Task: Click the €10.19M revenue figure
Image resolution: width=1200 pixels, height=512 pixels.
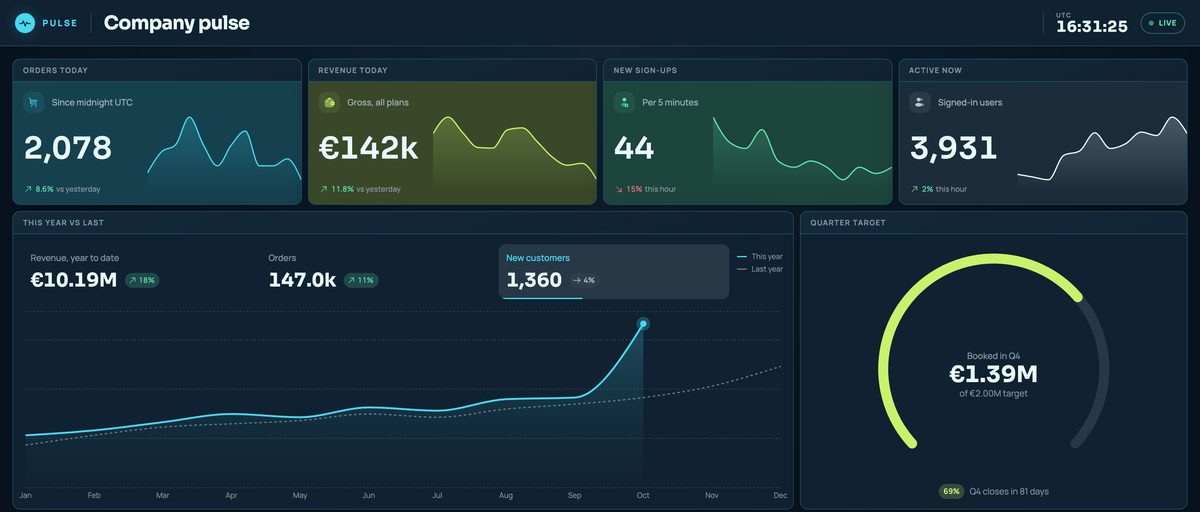Action: tap(74, 280)
